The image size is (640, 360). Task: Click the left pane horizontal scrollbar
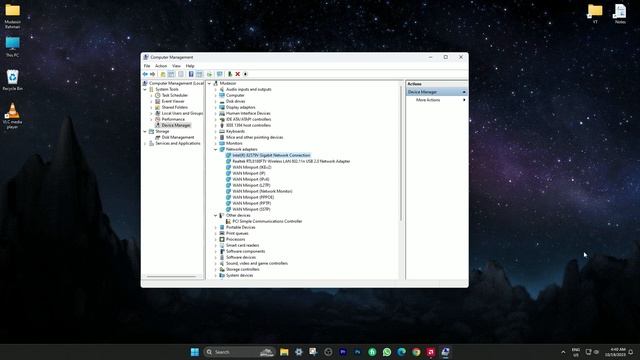(171, 277)
